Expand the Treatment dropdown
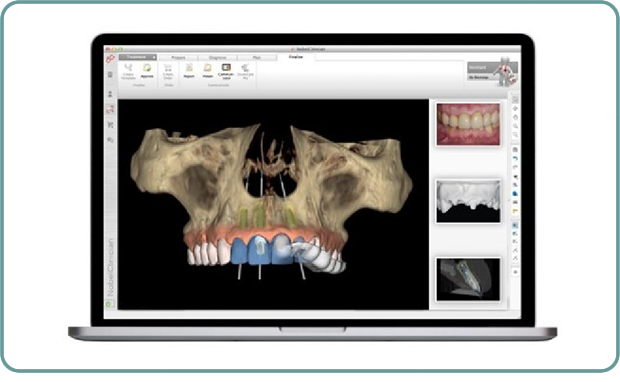 click(138, 57)
